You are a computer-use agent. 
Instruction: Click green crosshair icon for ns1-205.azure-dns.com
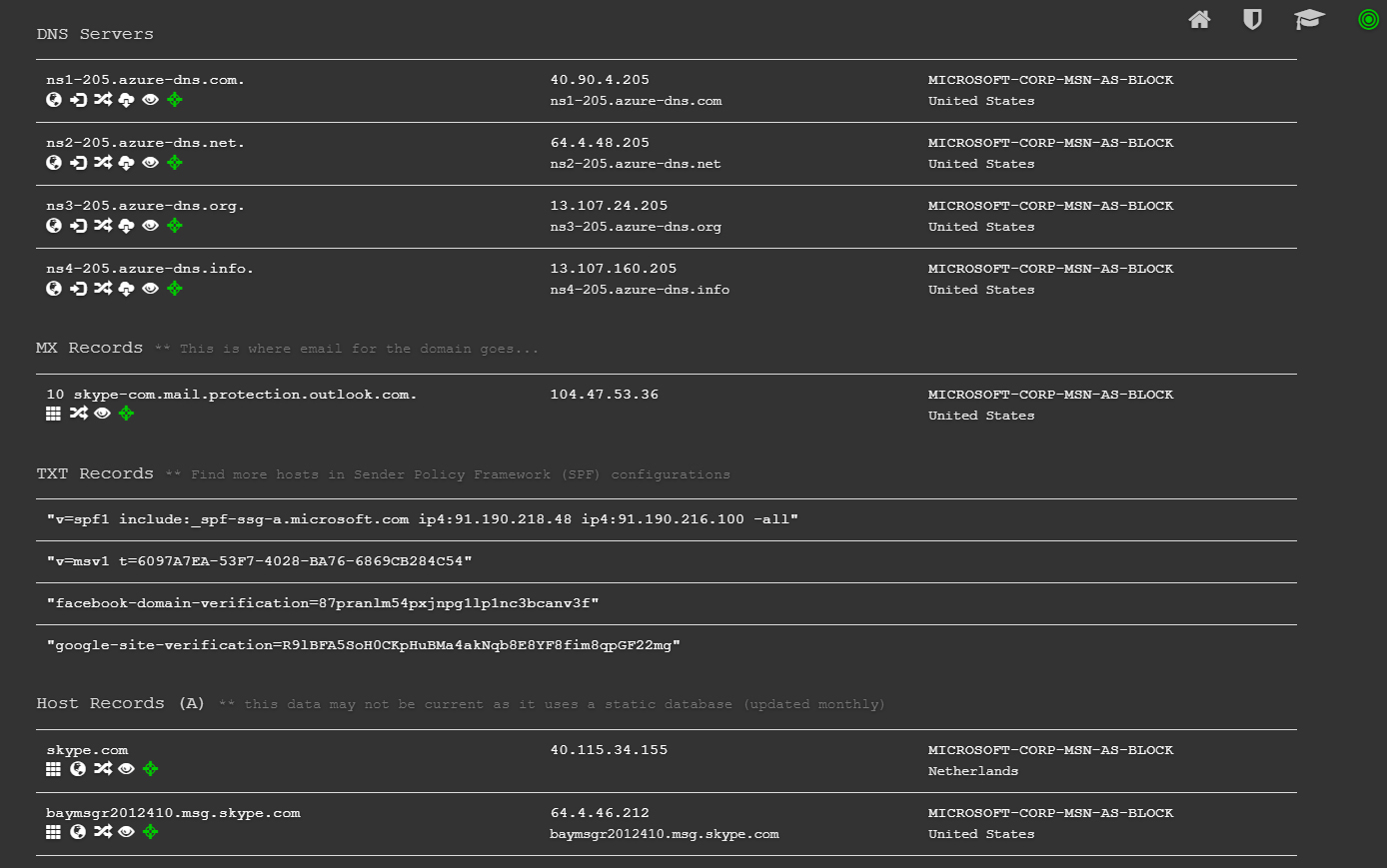[175, 99]
